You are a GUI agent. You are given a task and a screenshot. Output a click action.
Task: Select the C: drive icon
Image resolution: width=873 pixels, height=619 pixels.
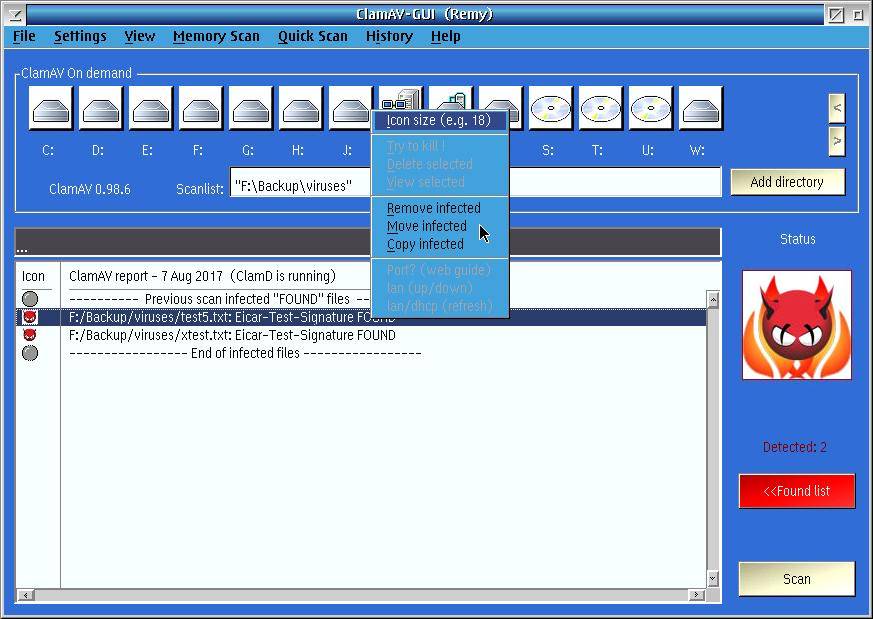pos(51,109)
